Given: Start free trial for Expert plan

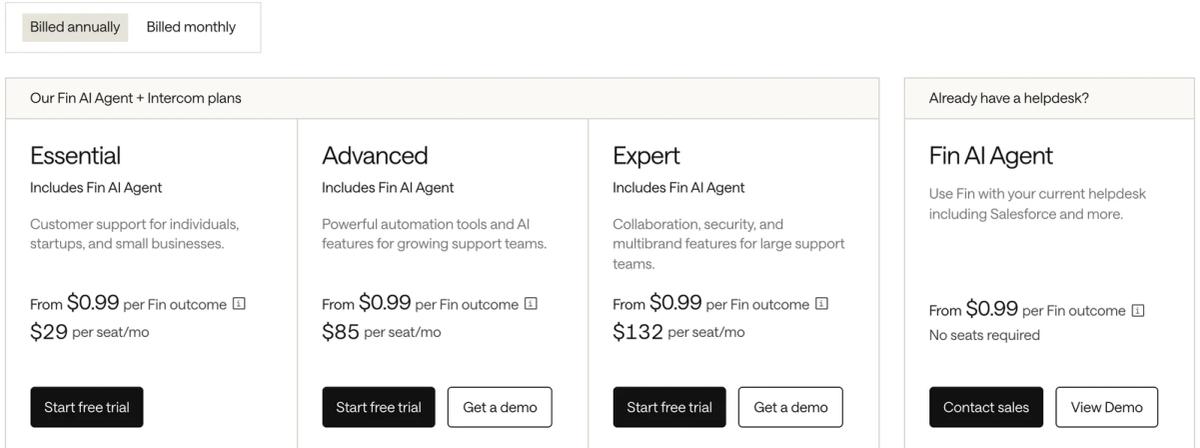Looking at the screenshot, I should 669,407.
